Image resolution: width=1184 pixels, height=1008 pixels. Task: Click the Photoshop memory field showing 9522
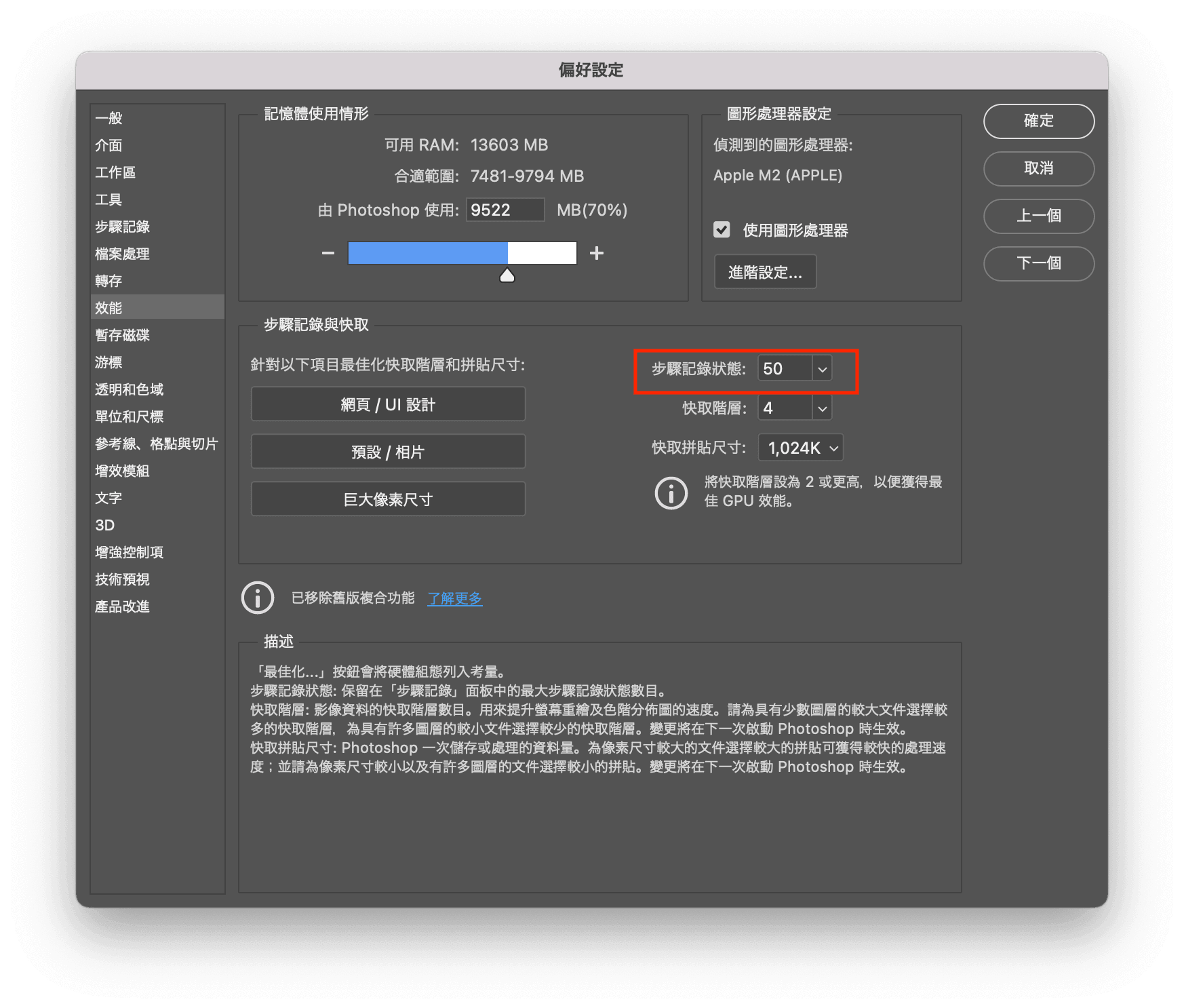[505, 210]
